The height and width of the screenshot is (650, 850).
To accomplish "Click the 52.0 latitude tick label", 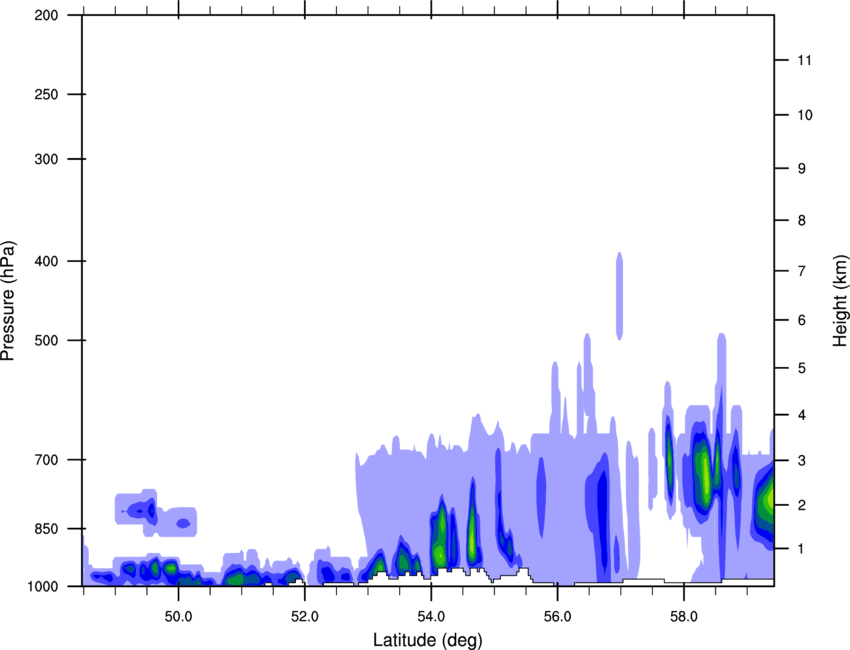I will (305, 617).
